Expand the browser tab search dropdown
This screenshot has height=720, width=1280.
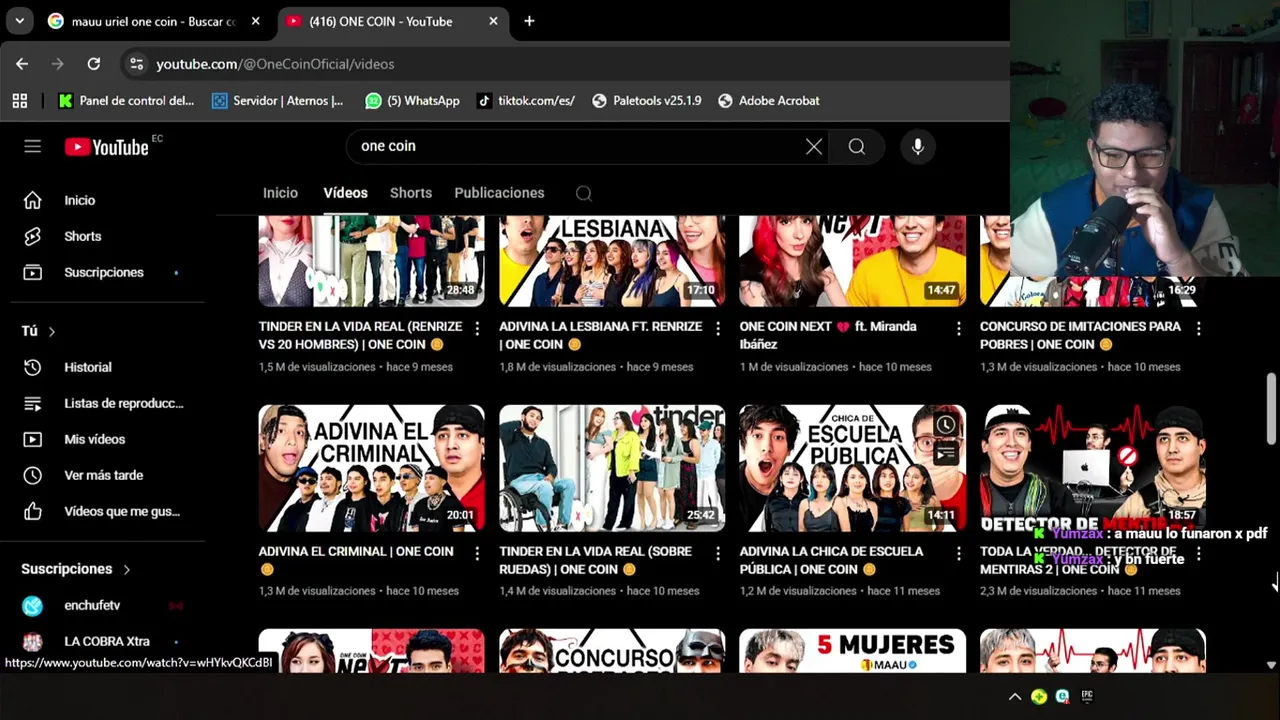click(19, 21)
